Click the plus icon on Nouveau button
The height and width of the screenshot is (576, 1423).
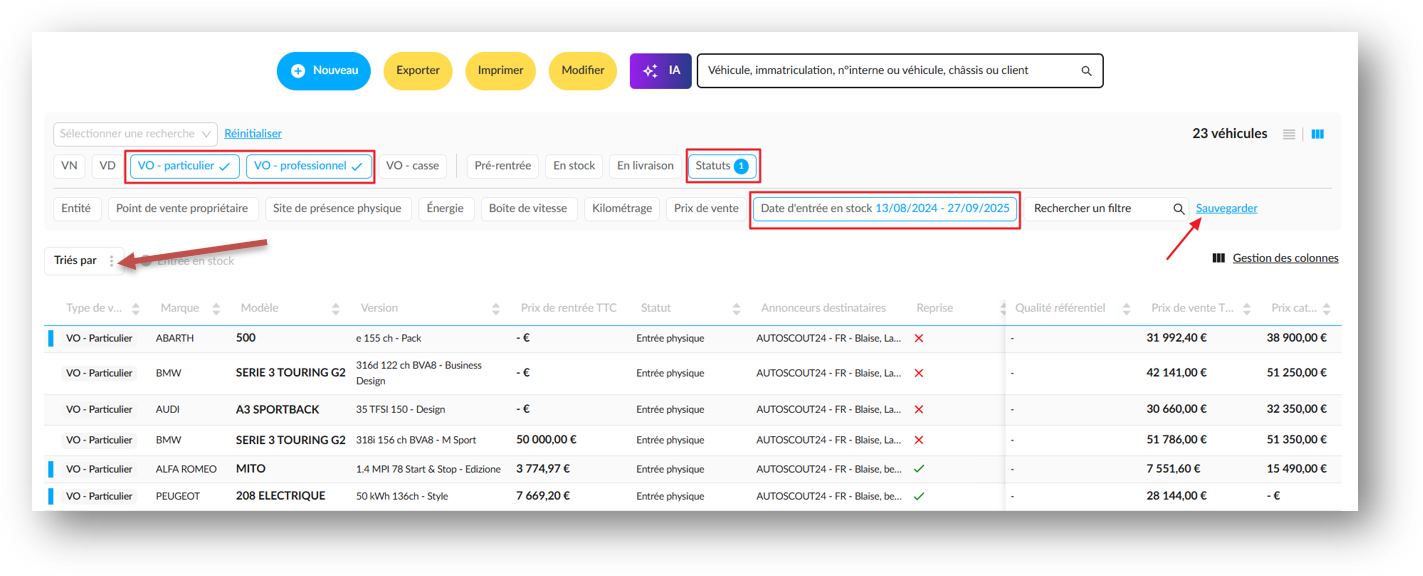pos(298,71)
